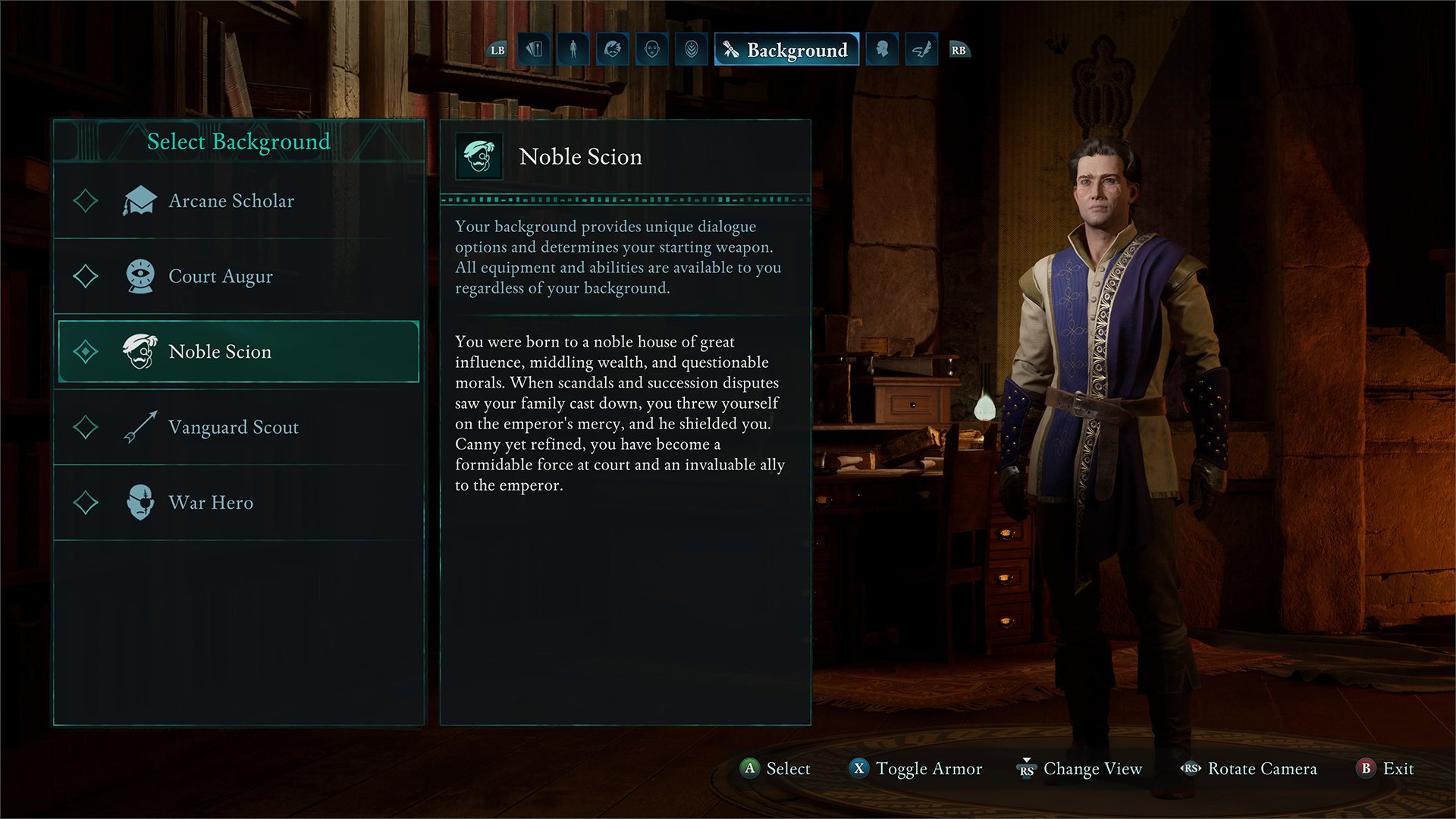Navigate to the Background tab
This screenshot has height=819, width=1456.
coord(789,49)
